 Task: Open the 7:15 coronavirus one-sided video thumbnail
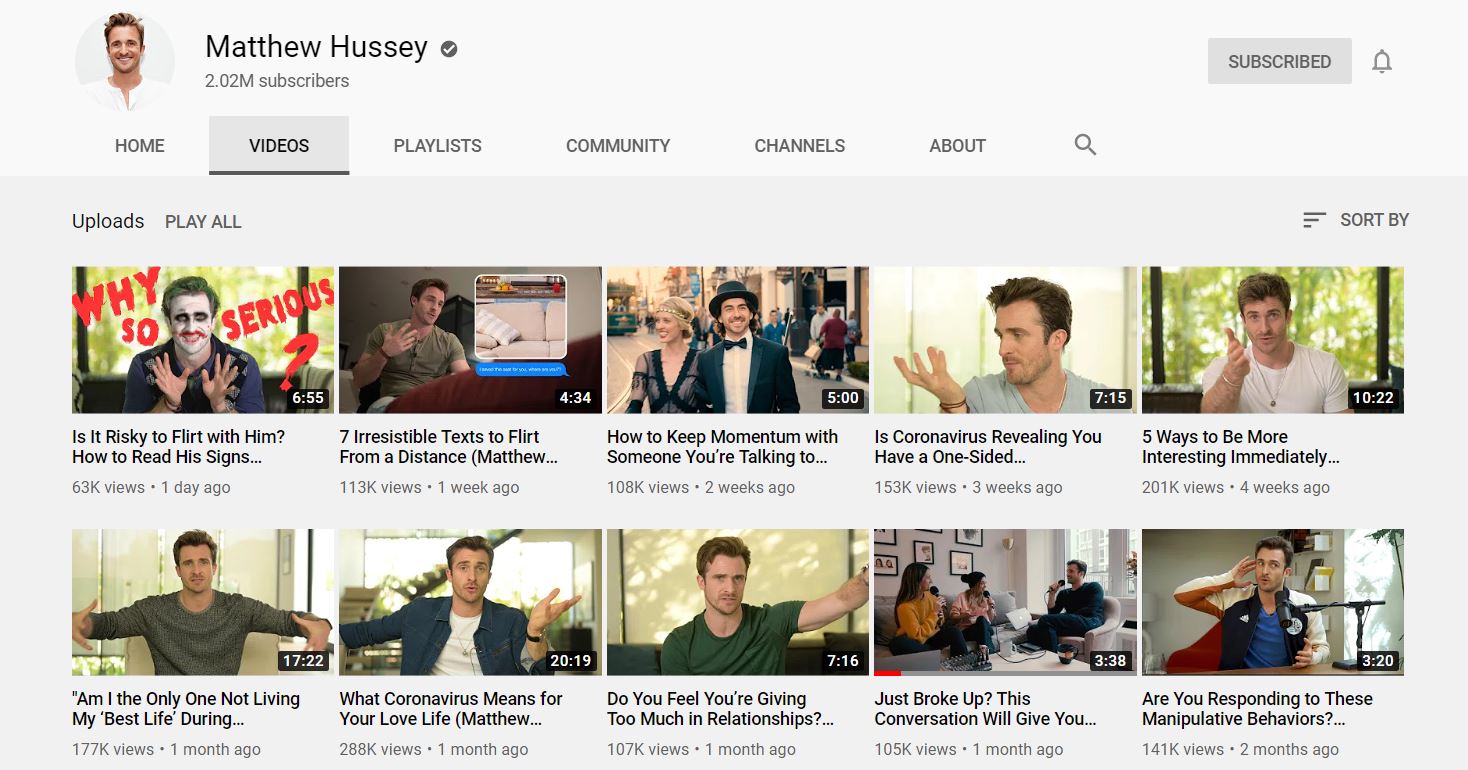point(1005,340)
